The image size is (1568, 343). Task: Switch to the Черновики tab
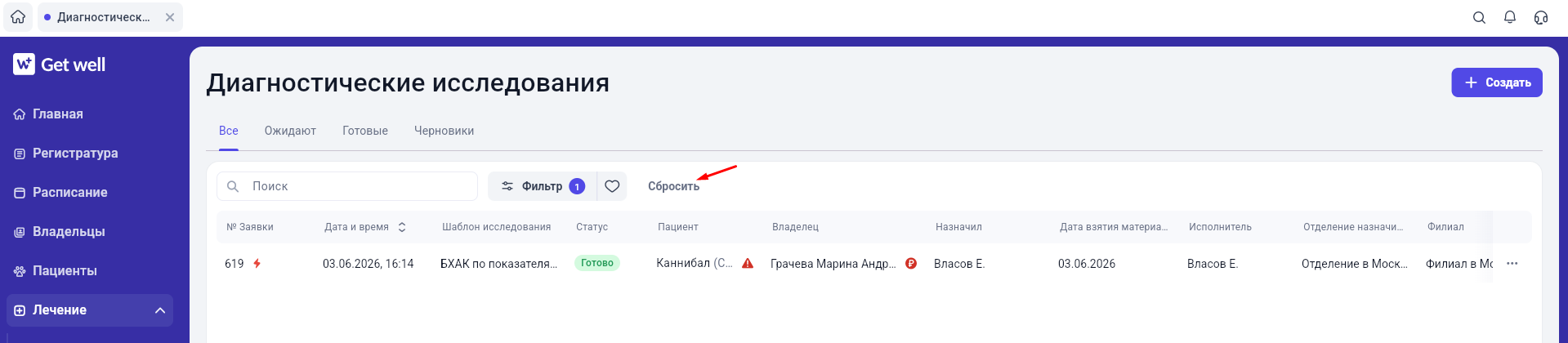point(444,131)
